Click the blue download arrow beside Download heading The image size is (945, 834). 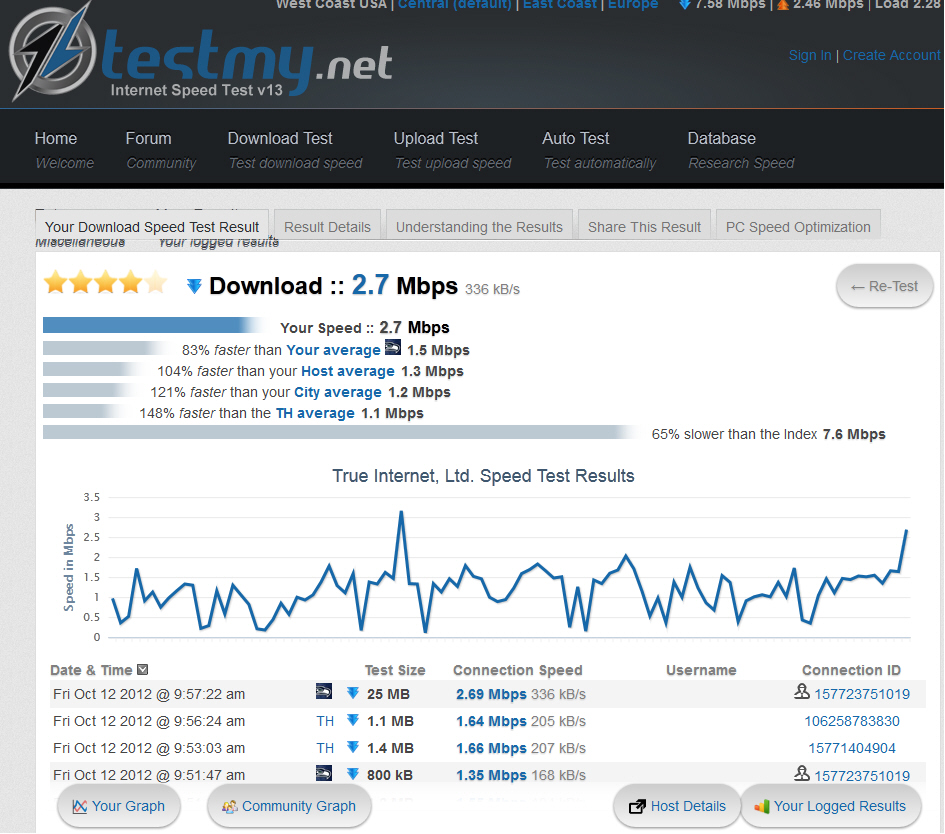coord(194,286)
